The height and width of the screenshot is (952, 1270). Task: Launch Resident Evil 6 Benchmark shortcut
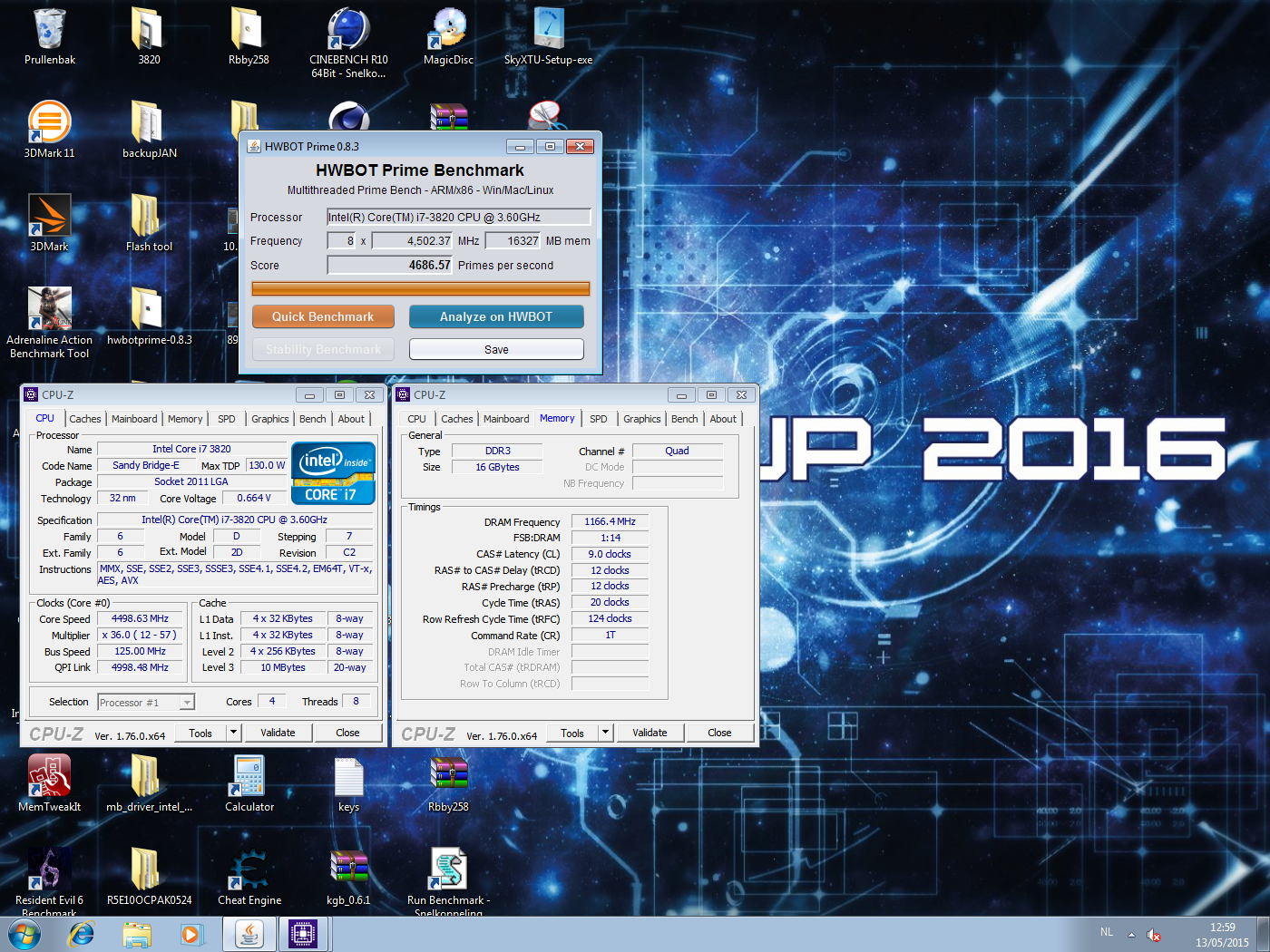point(50,881)
